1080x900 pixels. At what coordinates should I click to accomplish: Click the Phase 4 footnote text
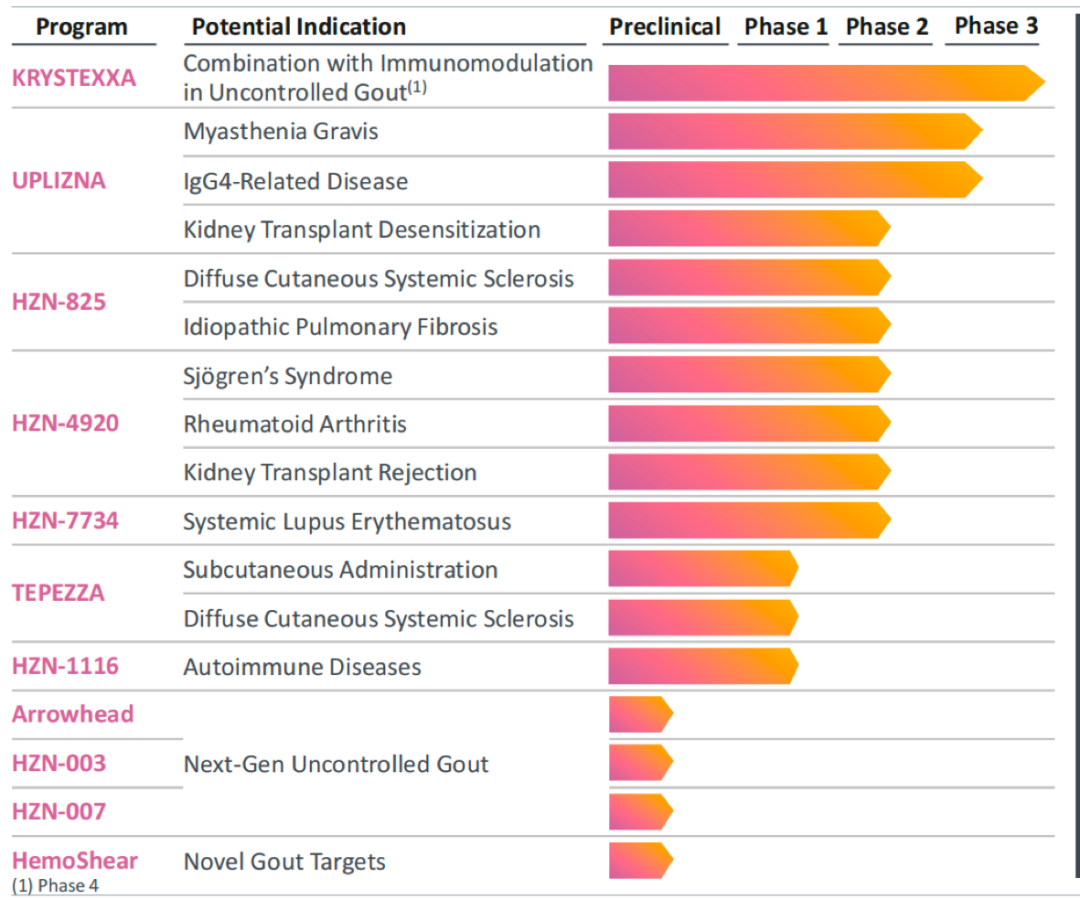tap(55, 885)
